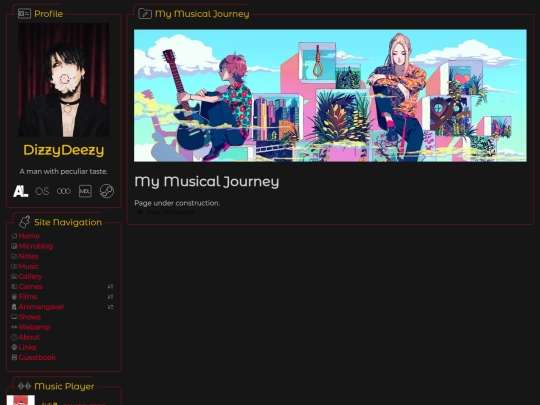Click the "Page under construction." text
The height and width of the screenshot is (405, 540).
pyautogui.click(x=177, y=203)
